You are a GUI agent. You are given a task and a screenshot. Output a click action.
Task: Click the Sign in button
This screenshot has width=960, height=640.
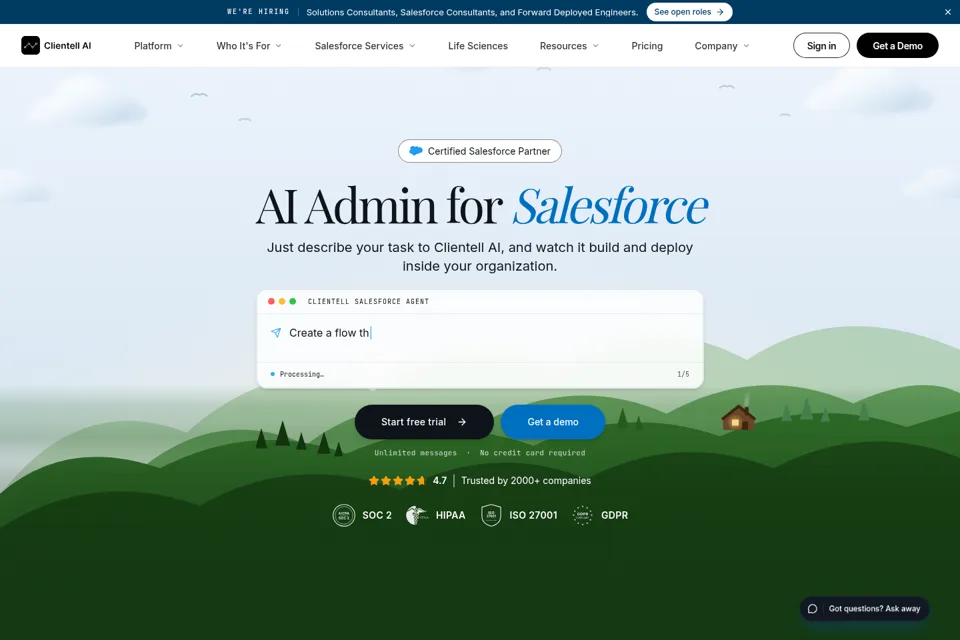pyautogui.click(x=821, y=45)
